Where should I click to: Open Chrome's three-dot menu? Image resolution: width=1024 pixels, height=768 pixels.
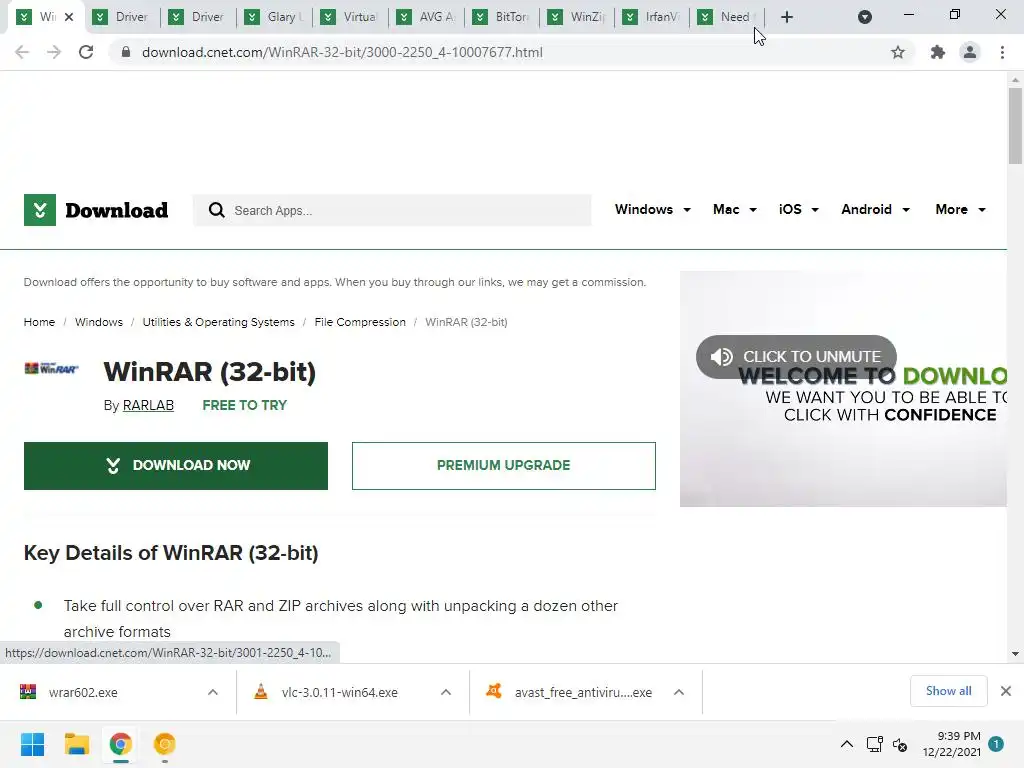(1002, 52)
